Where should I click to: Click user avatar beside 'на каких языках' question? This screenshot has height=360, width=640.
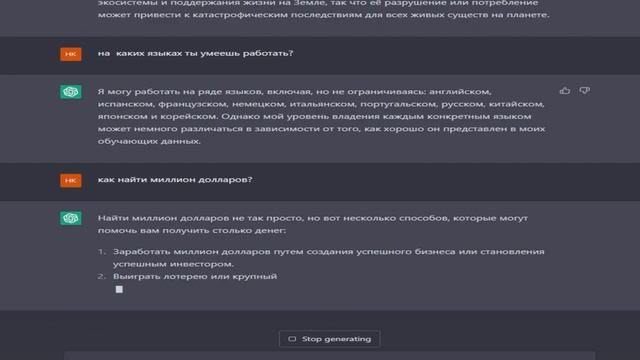tap(71, 54)
